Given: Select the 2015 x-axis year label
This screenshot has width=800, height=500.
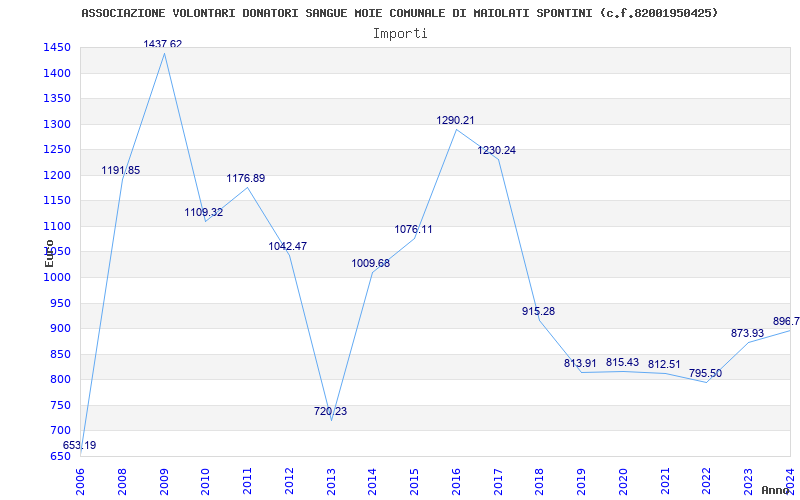Looking at the screenshot, I should (414, 482).
